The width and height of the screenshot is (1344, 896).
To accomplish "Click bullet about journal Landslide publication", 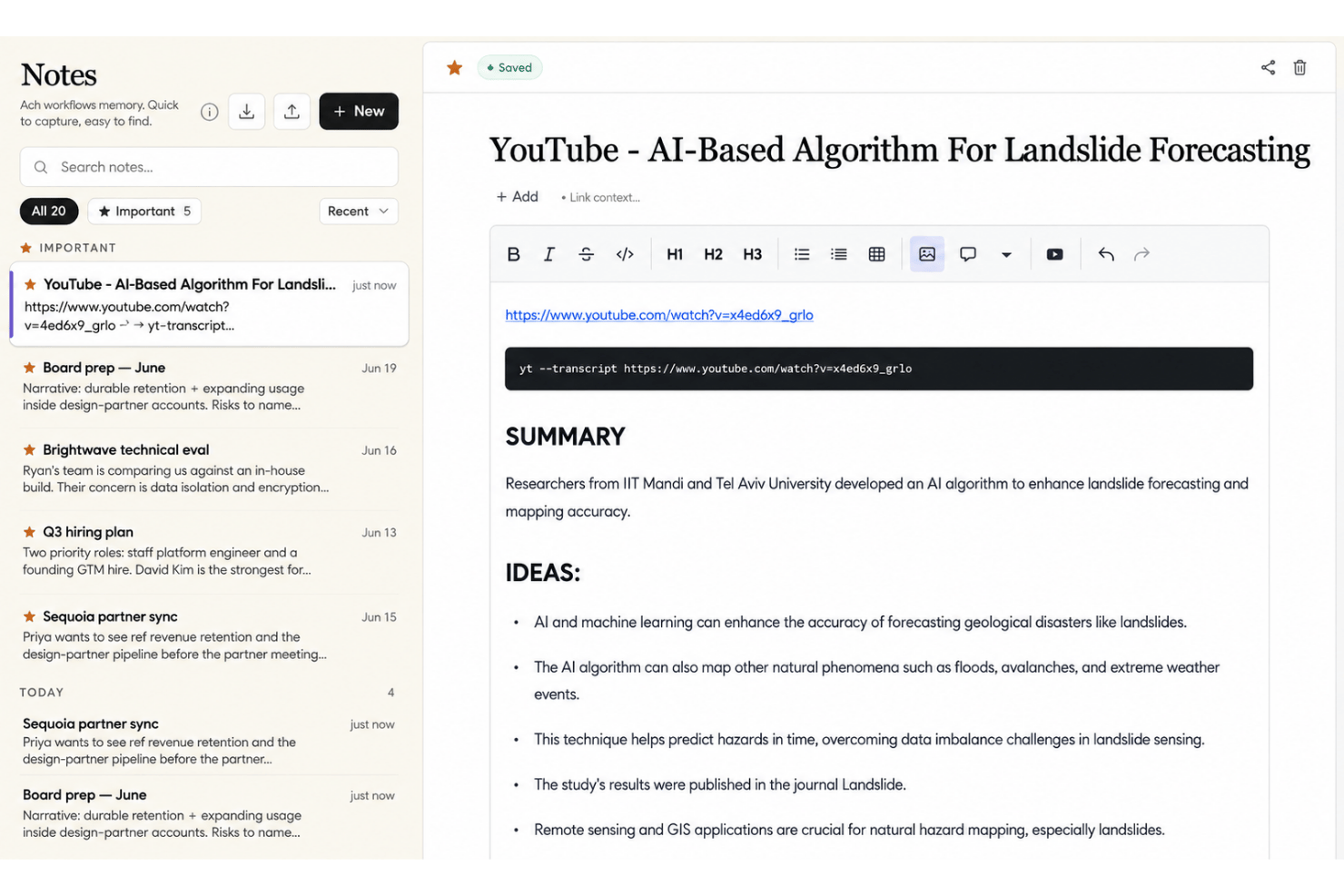I will tap(720, 784).
